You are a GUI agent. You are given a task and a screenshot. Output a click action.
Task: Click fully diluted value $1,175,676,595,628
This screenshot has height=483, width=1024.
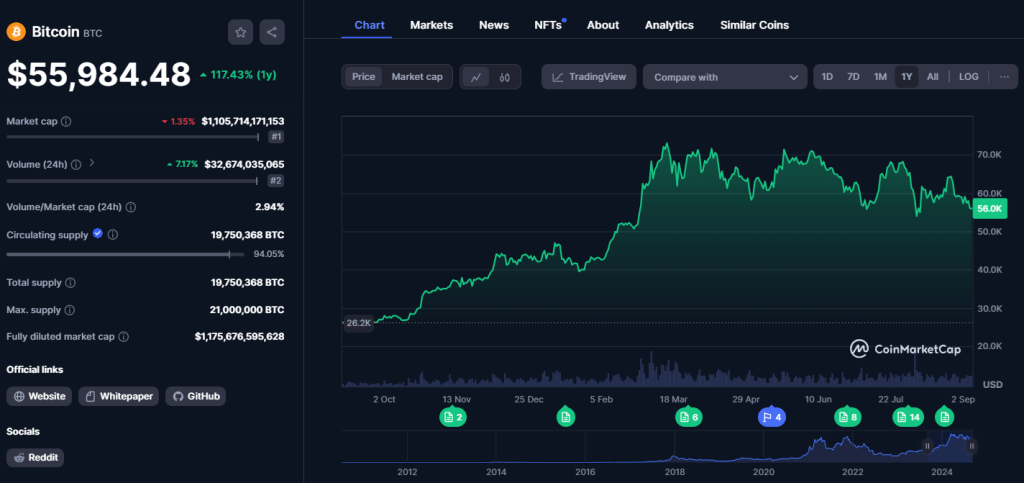(x=240, y=337)
